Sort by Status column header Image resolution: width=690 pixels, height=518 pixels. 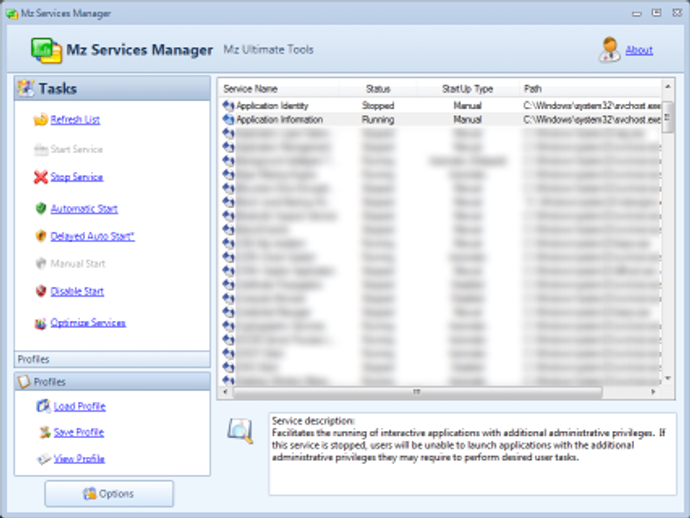(378, 89)
